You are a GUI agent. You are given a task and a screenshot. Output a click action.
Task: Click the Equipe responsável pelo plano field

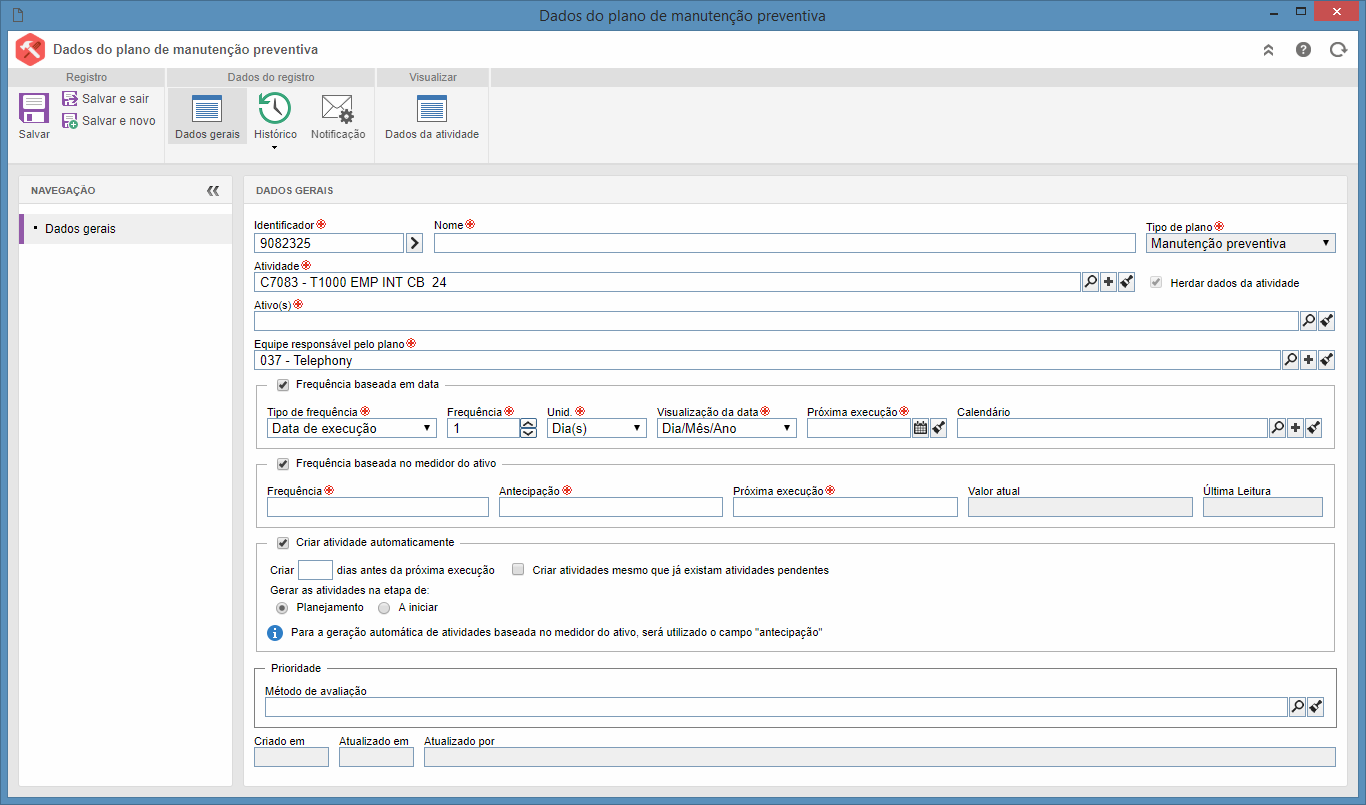(767, 360)
